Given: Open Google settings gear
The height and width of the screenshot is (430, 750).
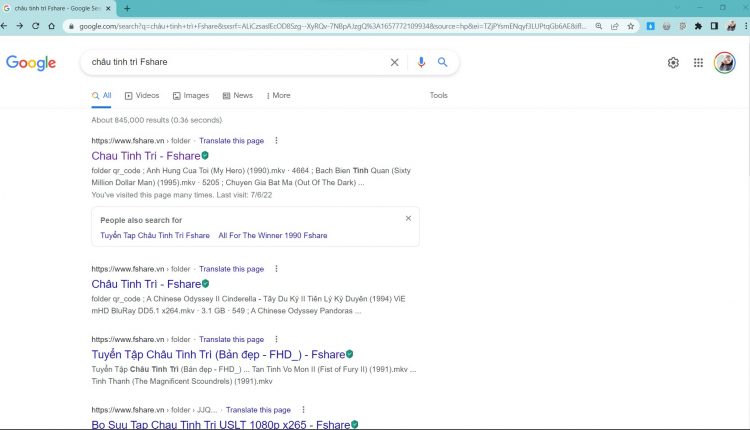Looking at the screenshot, I should tap(673, 63).
